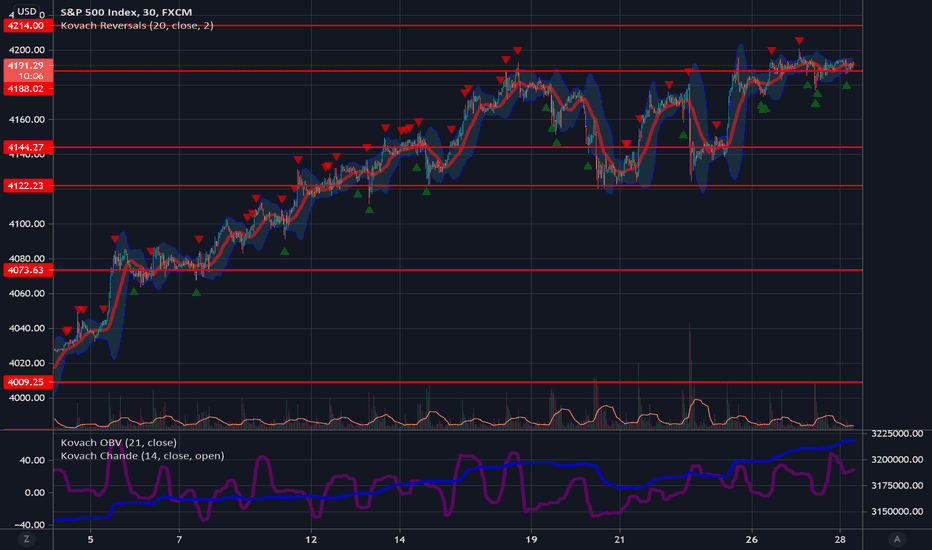Click the 3175000.00 OBV axis value
Screen dimensions: 932x550
[x=897, y=485]
